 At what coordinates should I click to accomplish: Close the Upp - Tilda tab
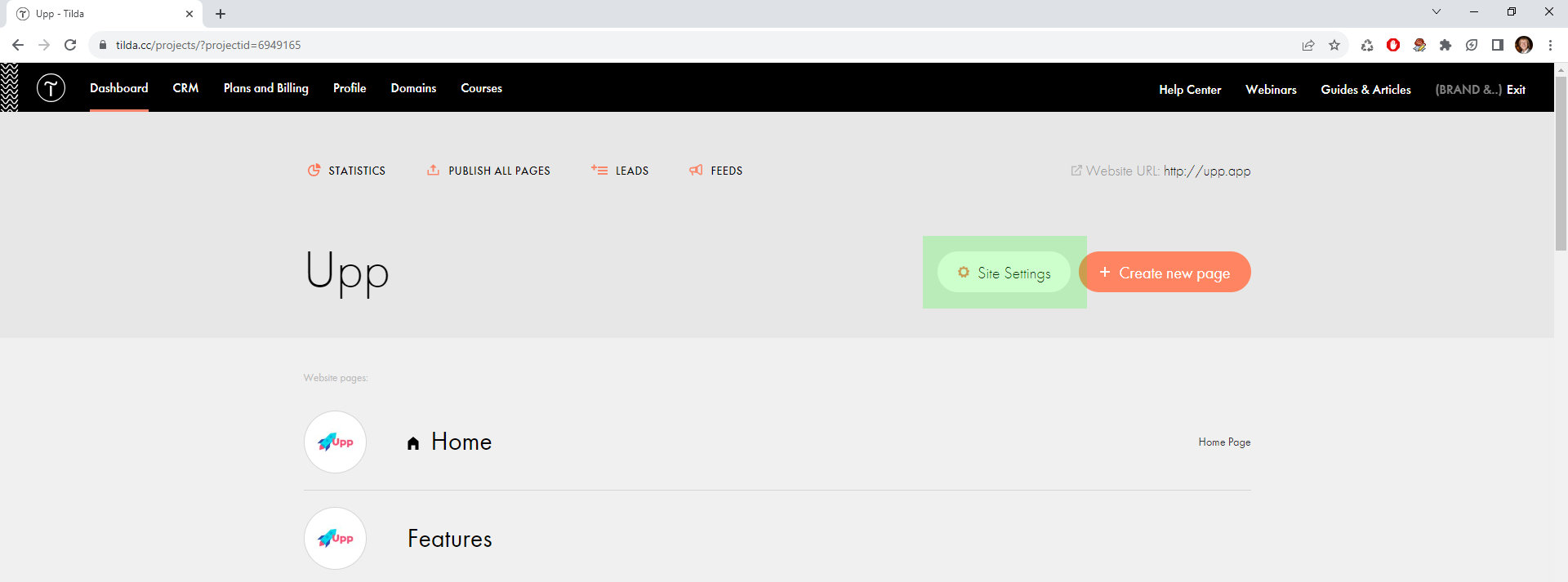[189, 14]
